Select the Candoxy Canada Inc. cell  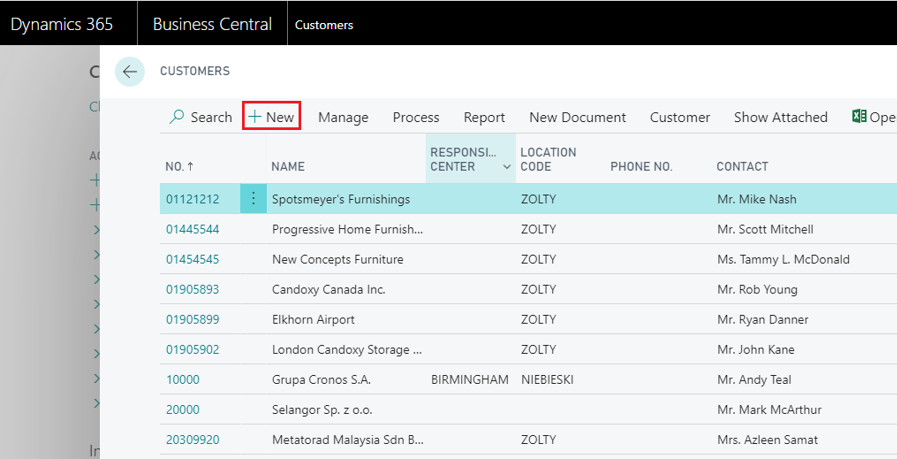(328, 290)
